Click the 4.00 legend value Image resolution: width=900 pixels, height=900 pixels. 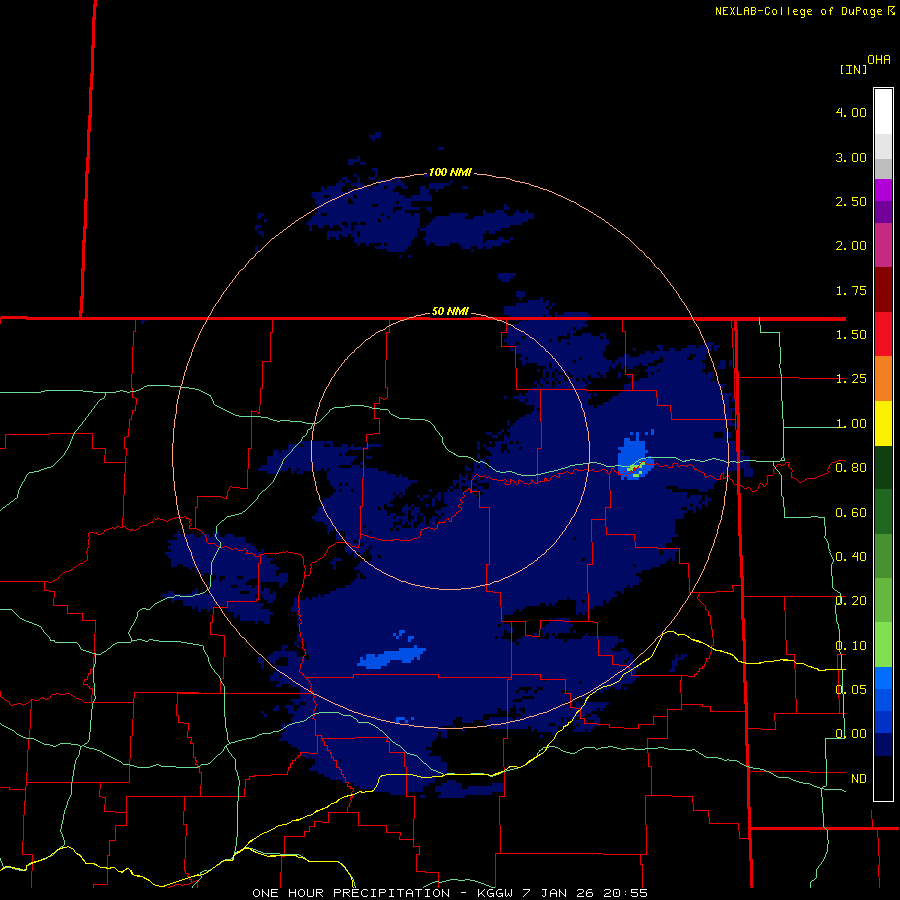click(x=851, y=112)
